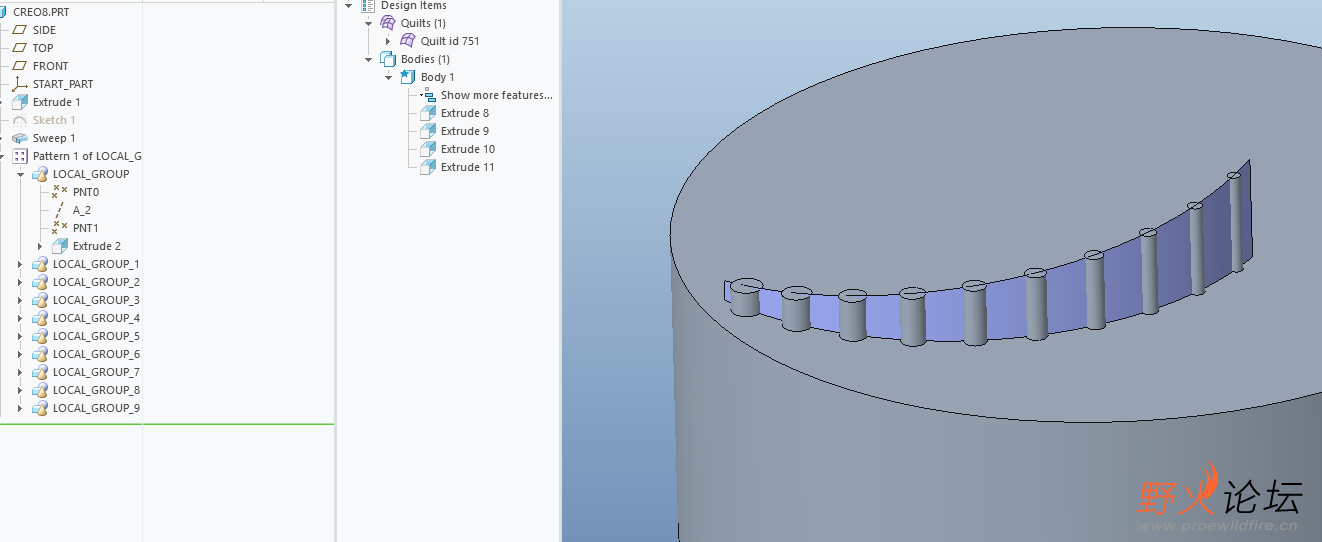Click the Extrude 1 feature icon
This screenshot has width=1322, height=542.
[19, 102]
